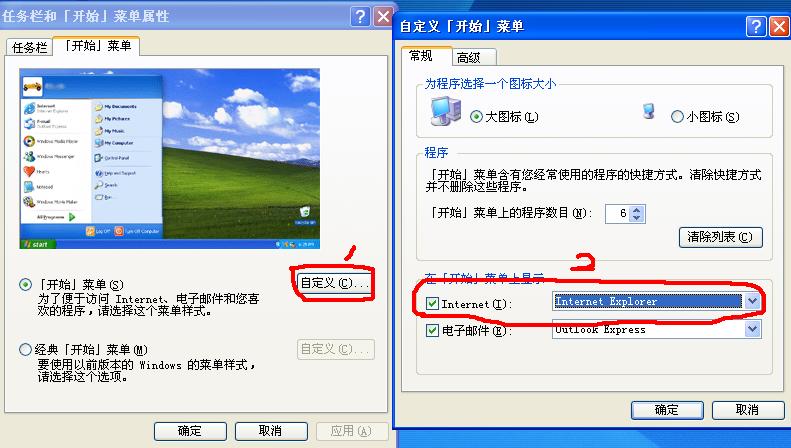Switch to the 高级 tab
This screenshot has height=448, width=791.
[469, 58]
